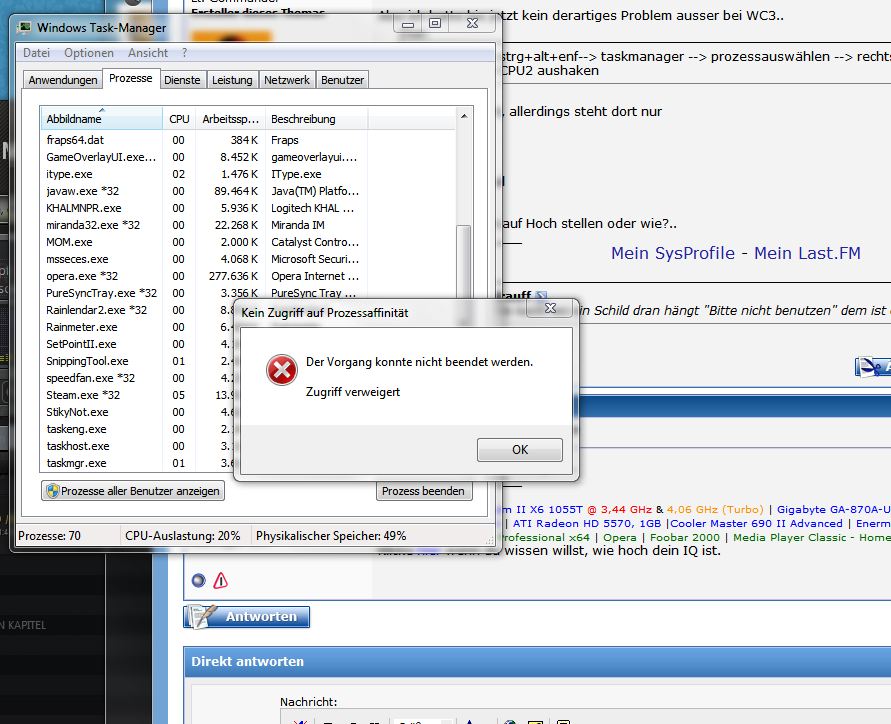
Task: Open the Netzwerk tab
Action: pos(286,80)
